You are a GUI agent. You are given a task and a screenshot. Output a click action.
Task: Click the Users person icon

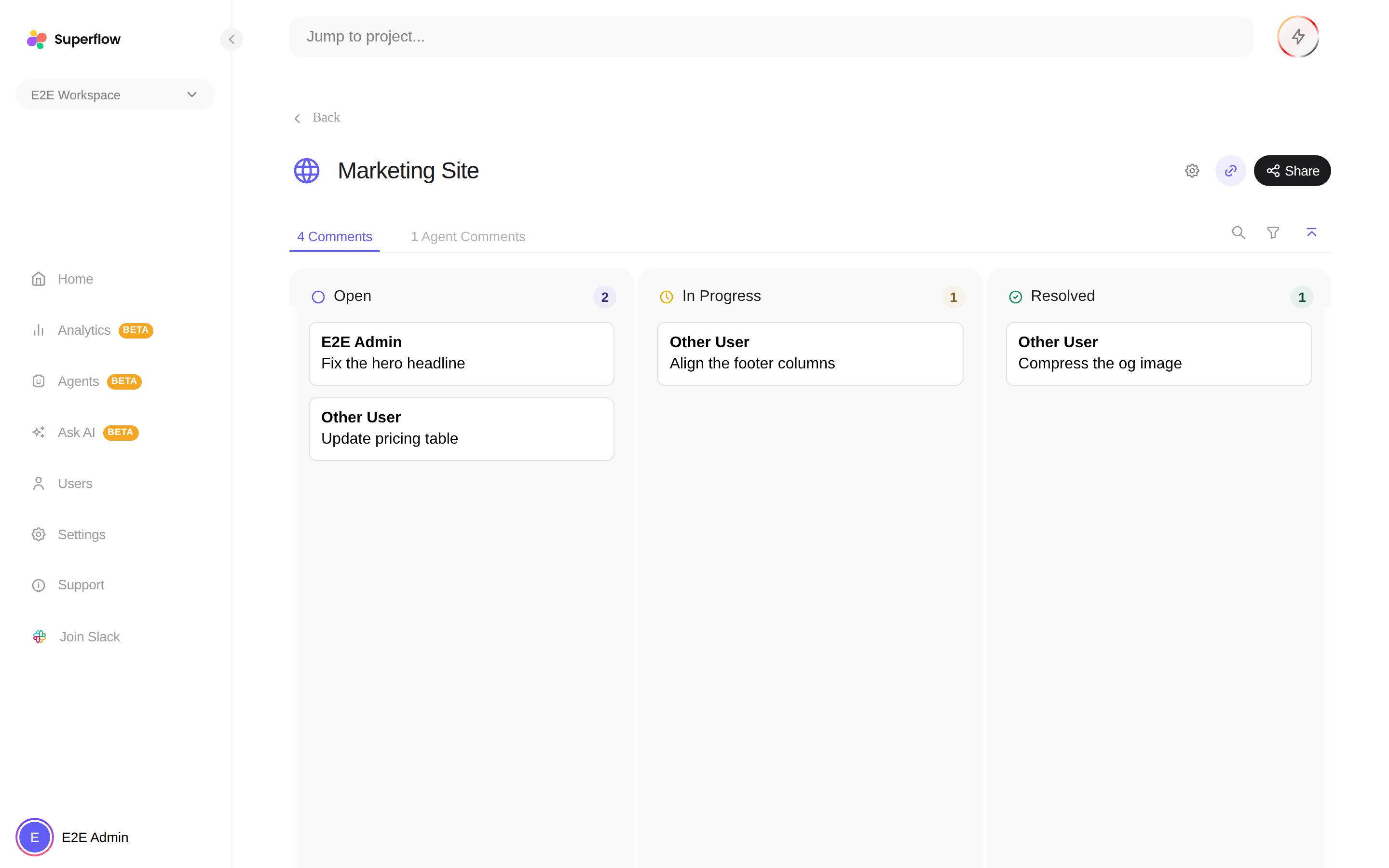pos(39,483)
